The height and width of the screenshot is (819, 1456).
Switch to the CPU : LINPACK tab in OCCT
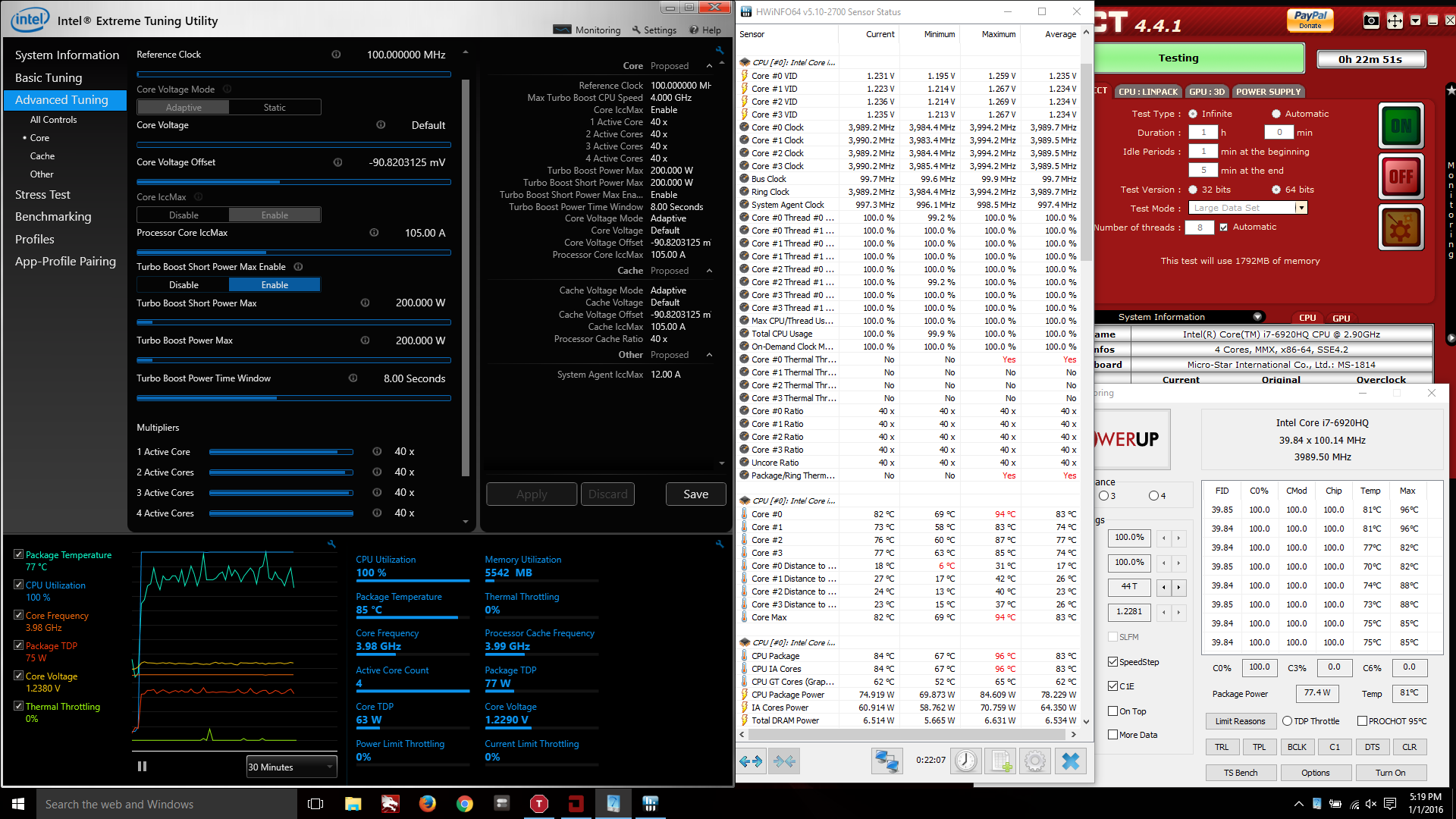point(1148,92)
